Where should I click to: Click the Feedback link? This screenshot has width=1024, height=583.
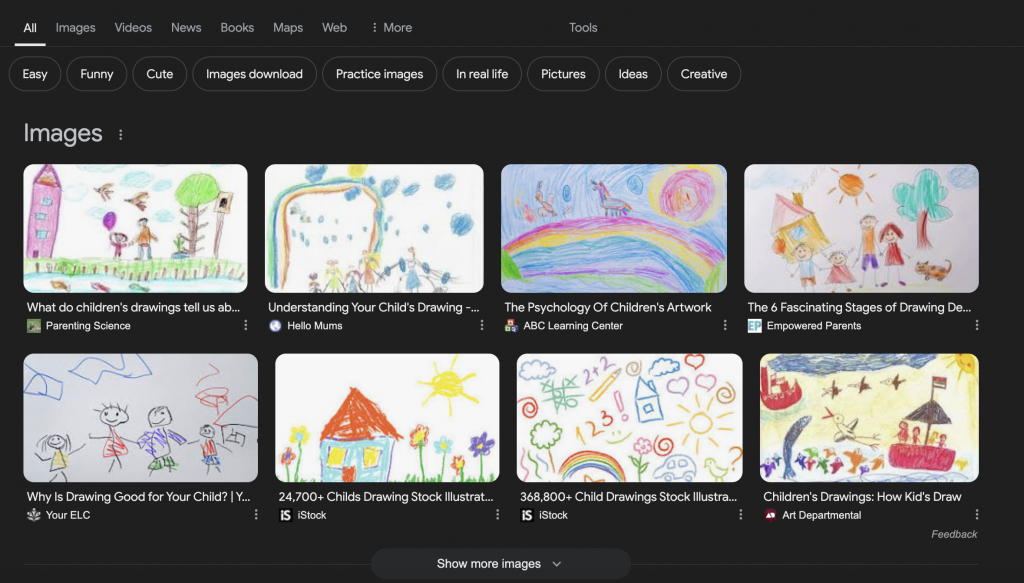[x=954, y=534]
